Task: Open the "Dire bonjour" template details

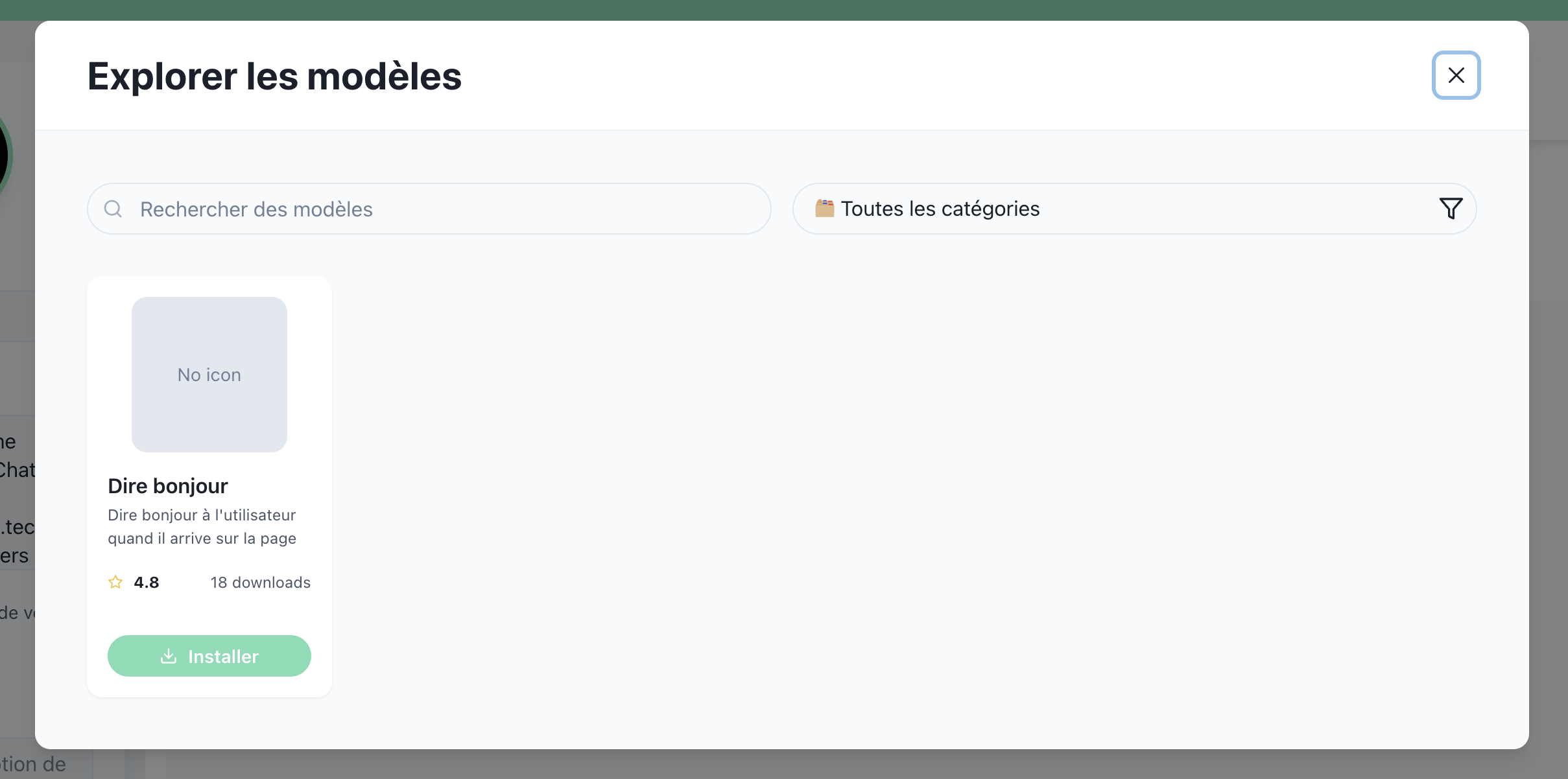Action: click(168, 485)
